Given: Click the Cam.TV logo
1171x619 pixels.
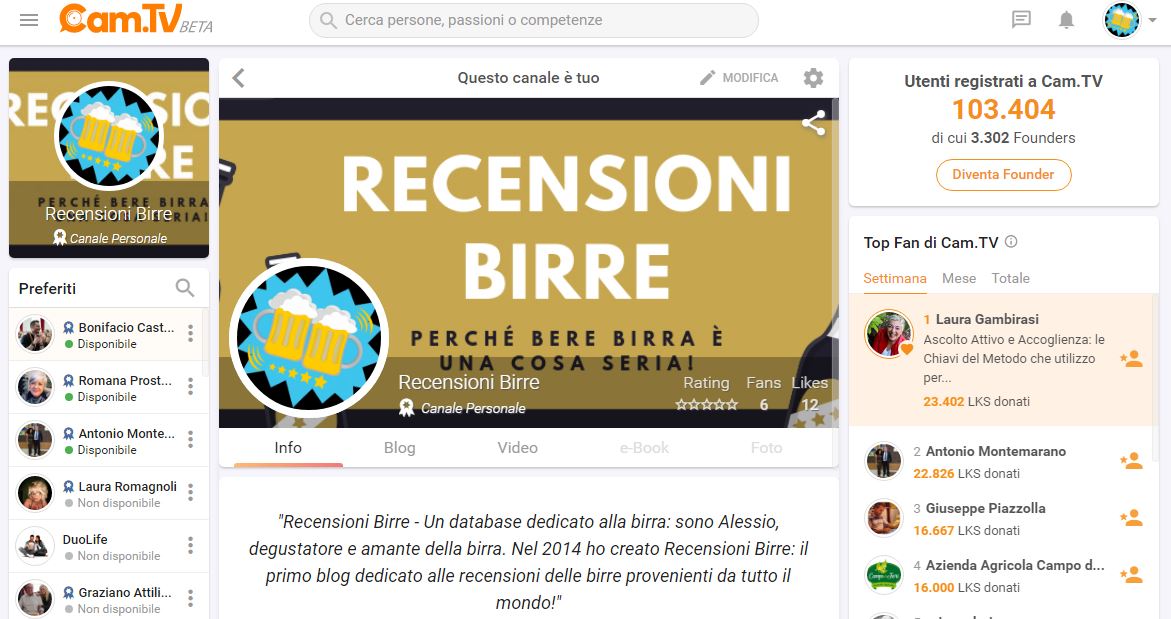Looking at the screenshot, I should [136, 19].
